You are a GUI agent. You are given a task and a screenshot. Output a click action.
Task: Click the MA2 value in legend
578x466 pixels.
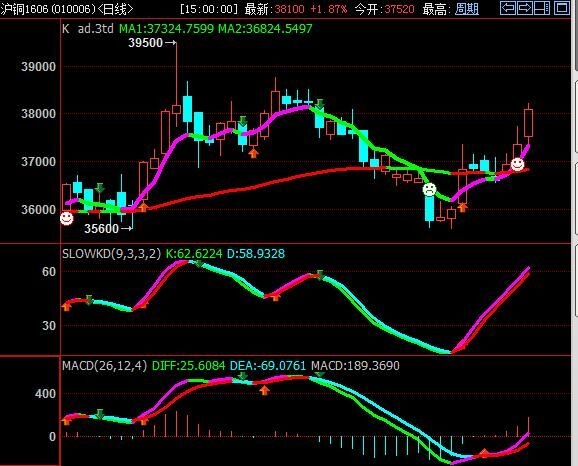(265, 28)
